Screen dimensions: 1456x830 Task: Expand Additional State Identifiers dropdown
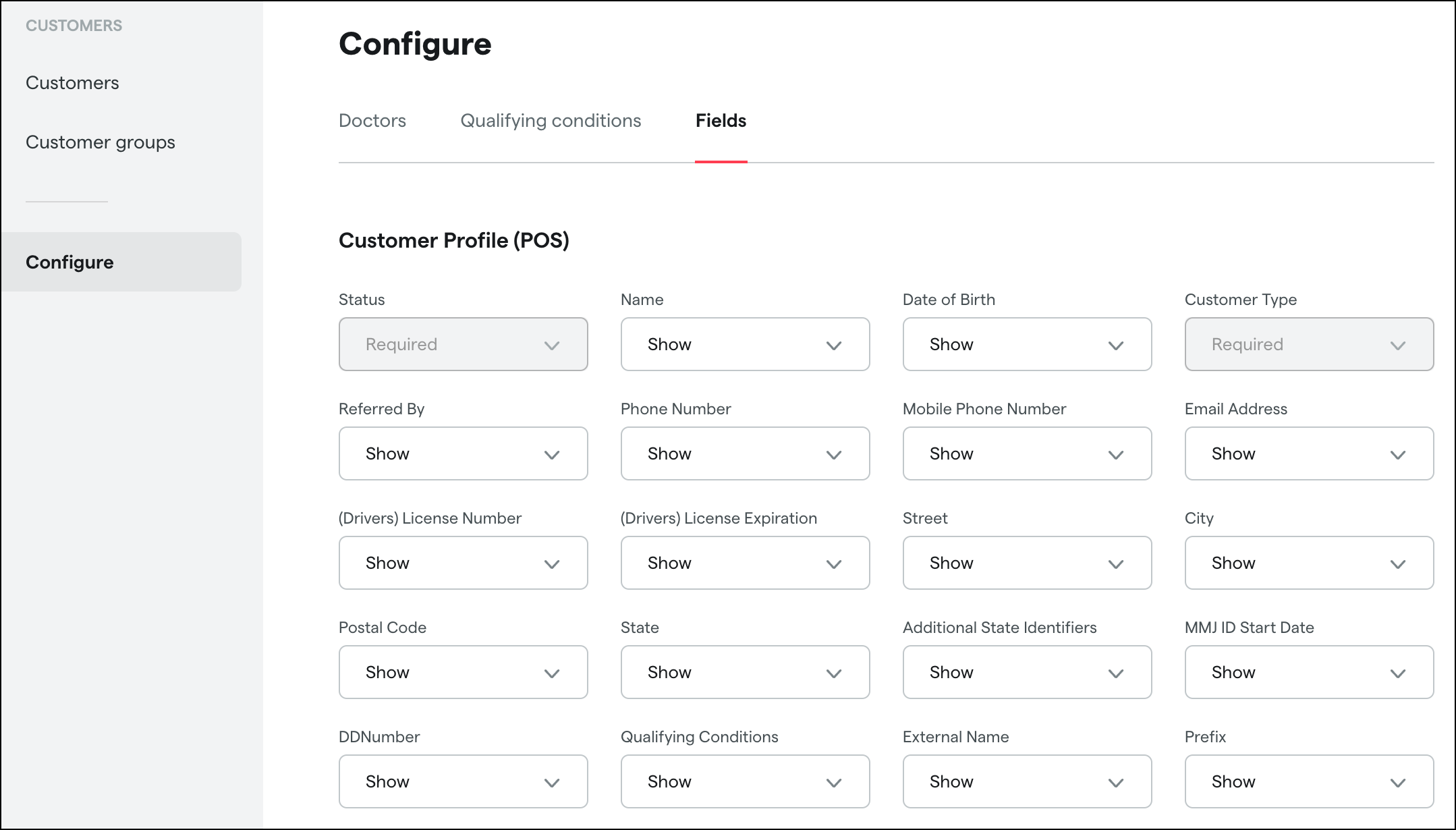(x=1027, y=672)
